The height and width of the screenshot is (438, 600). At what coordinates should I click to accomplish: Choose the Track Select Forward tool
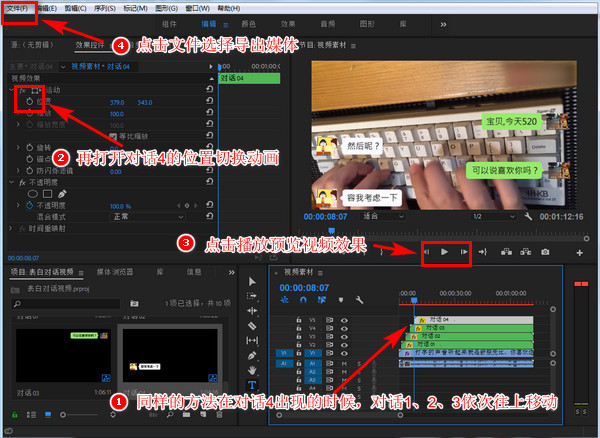coord(252,296)
